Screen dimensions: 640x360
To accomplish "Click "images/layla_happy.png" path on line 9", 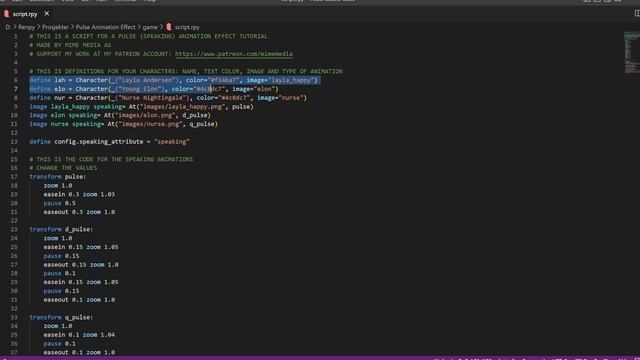I will tap(182, 107).
